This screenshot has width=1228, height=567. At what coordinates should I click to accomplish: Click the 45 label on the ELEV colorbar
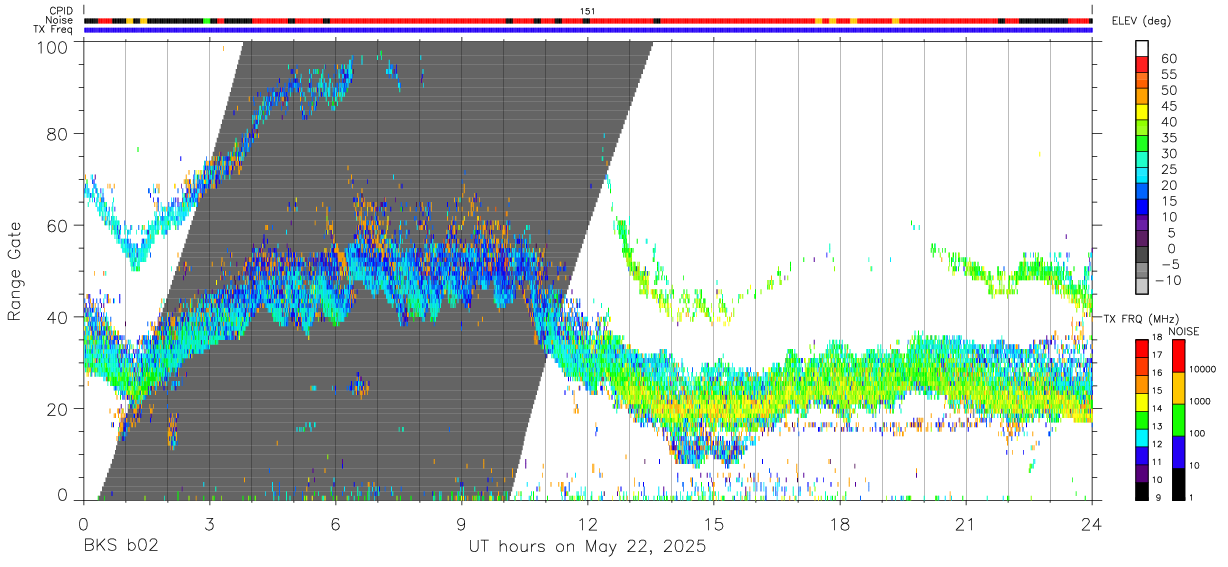coord(1167,106)
